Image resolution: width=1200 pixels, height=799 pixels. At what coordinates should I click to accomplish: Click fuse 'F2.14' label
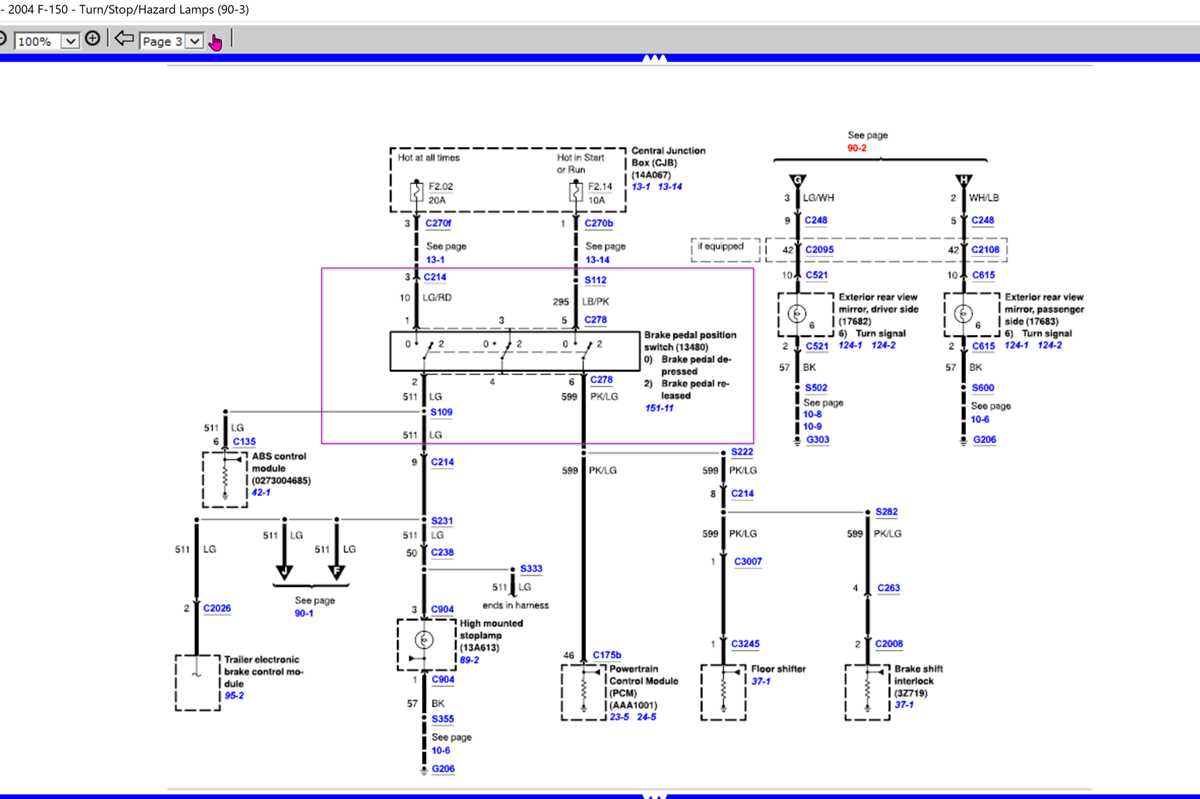pyautogui.click(x=601, y=186)
